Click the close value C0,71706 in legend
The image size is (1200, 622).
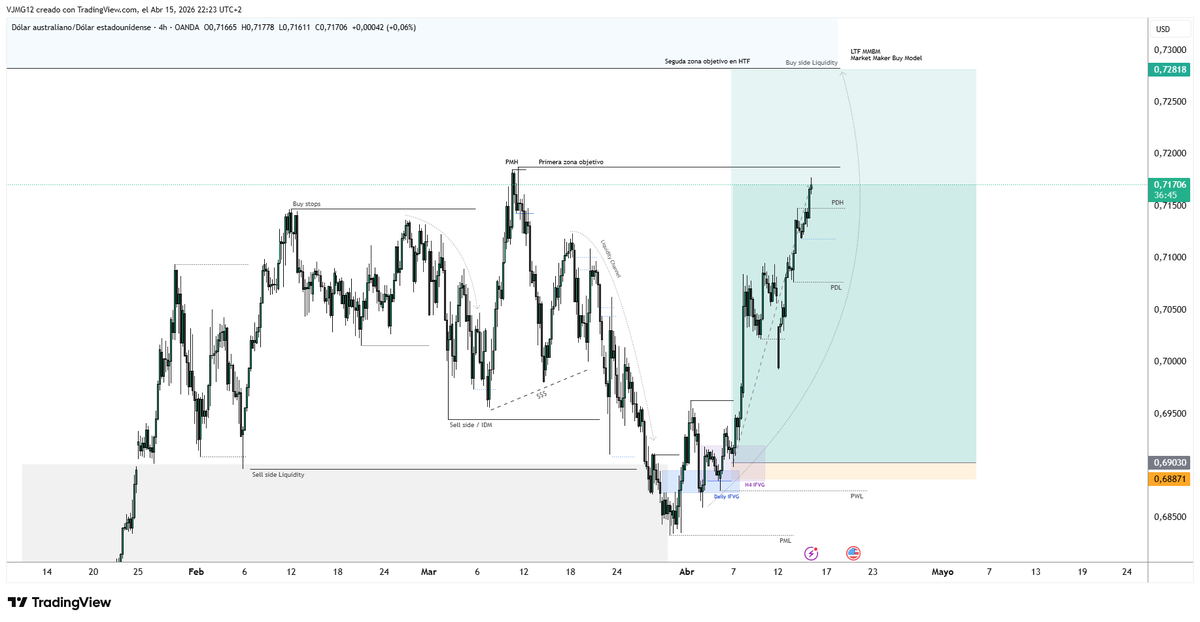[x=331, y=27]
